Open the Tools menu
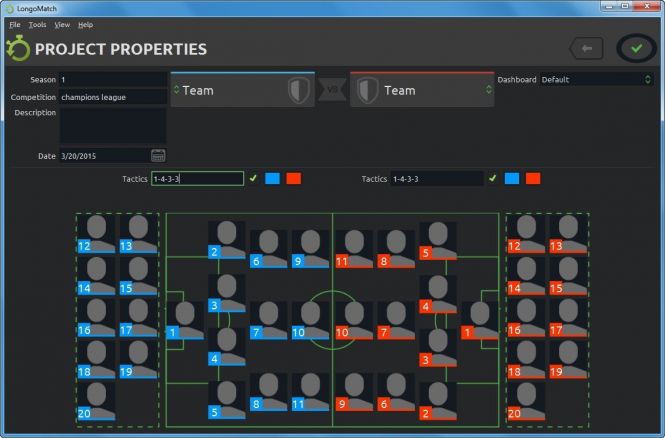Screen dimensions: 665x438 (x=37, y=24)
